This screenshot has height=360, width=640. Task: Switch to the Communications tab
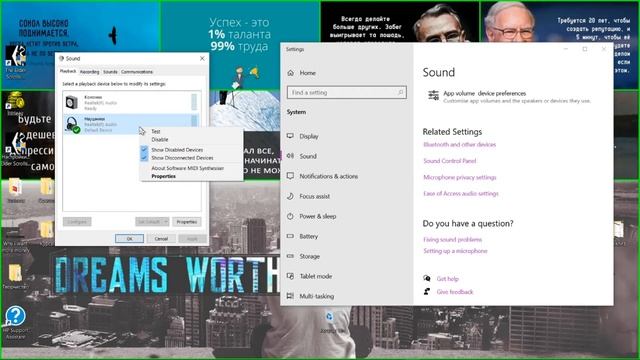[137, 72]
